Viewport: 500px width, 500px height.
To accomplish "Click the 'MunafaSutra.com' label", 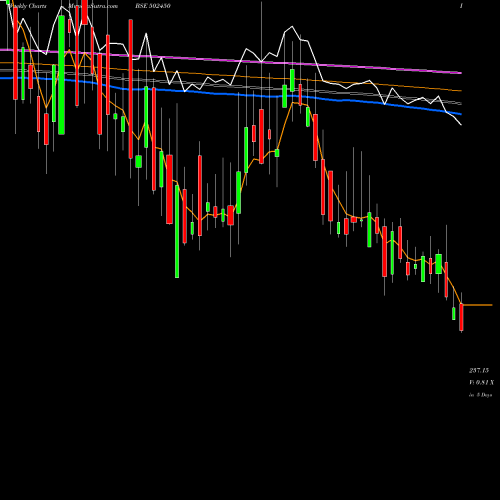I will pos(93,6).
